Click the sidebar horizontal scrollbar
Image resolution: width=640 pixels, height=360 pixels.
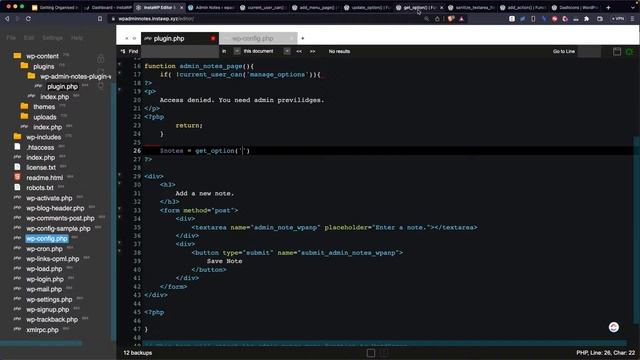(x=41, y=344)
